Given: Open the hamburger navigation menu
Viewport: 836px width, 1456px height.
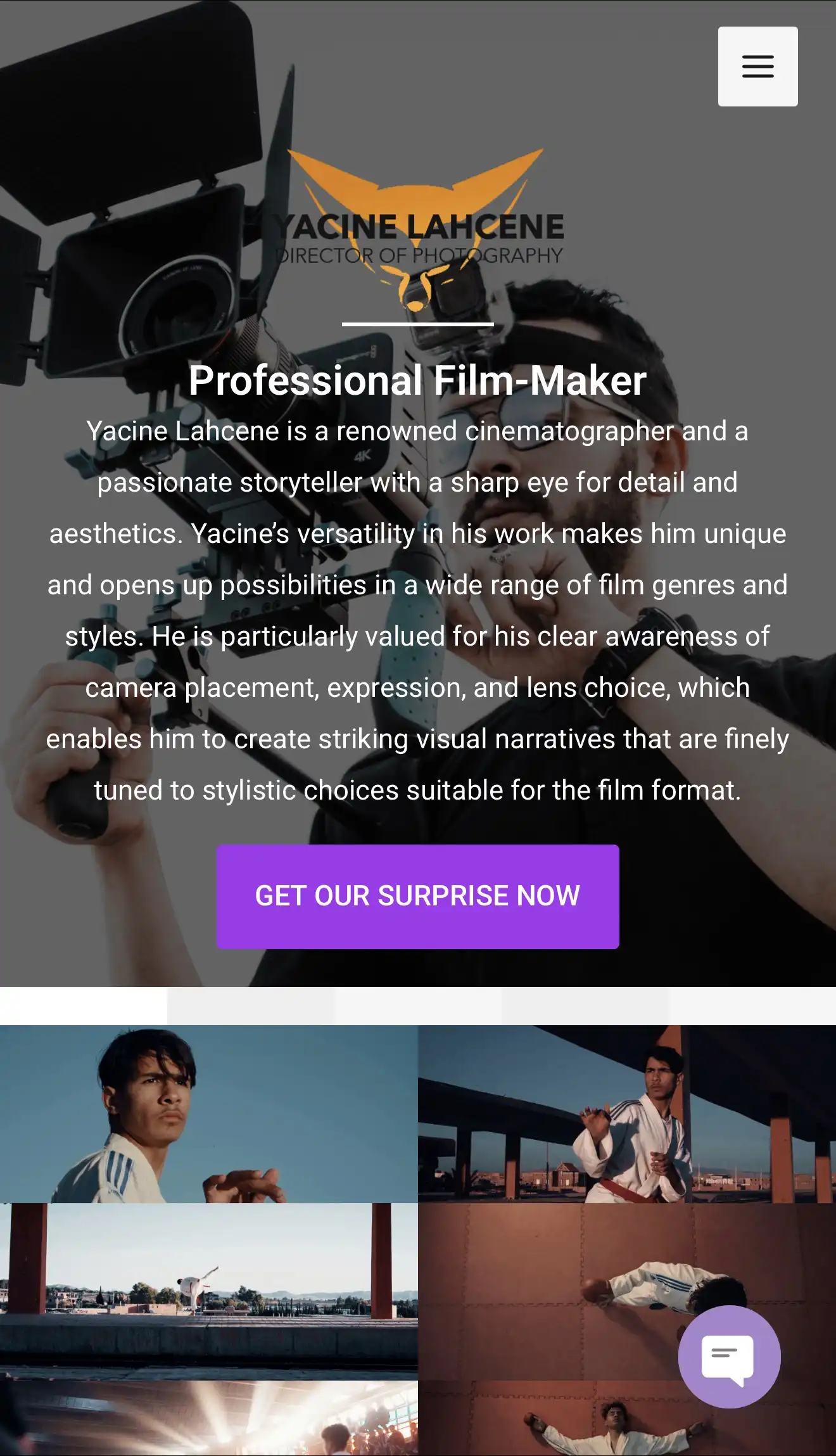Looking at the screenshot, I should pyautogui.click(x=757, y=67).
